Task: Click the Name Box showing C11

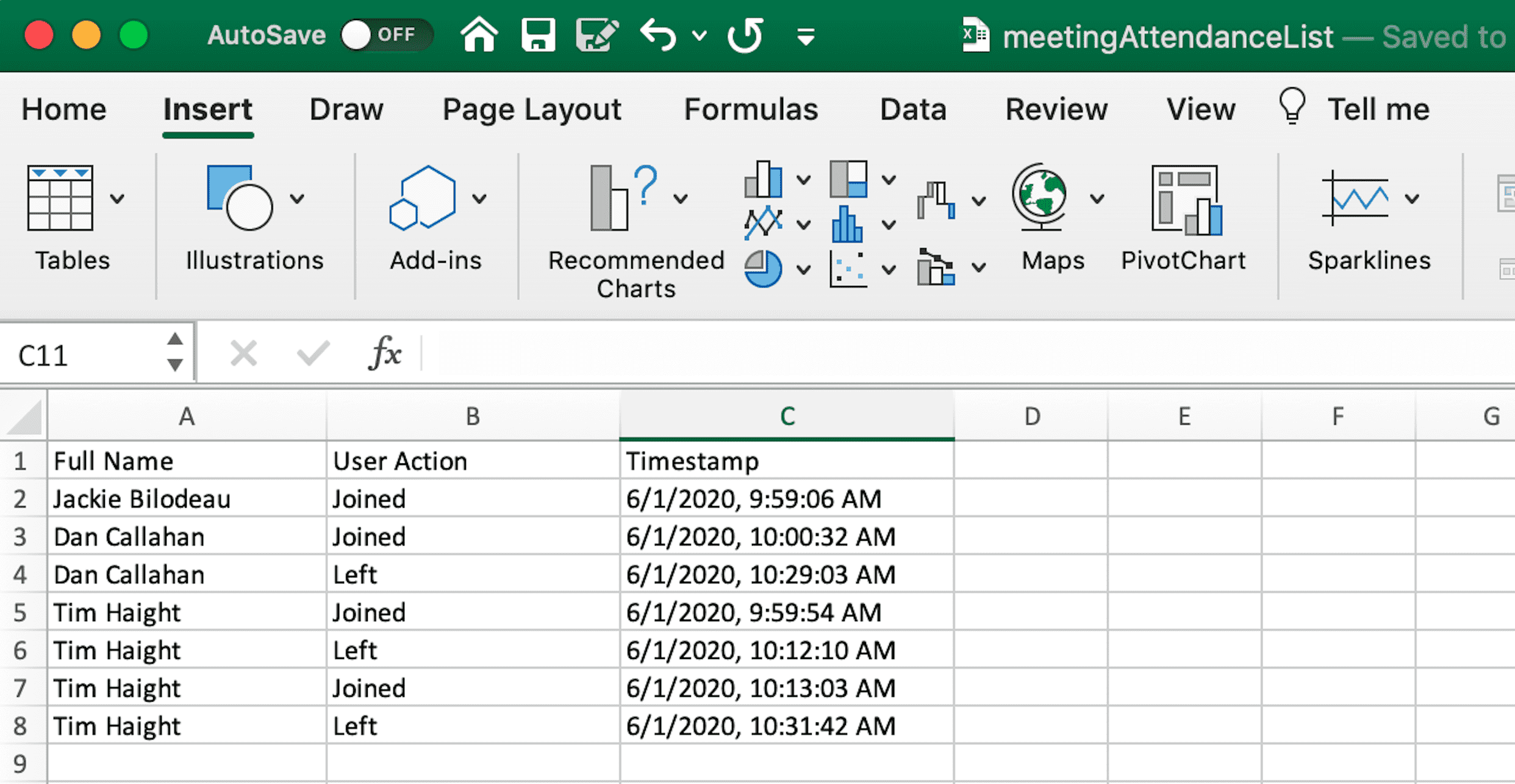Action: [x=85, y=355]
